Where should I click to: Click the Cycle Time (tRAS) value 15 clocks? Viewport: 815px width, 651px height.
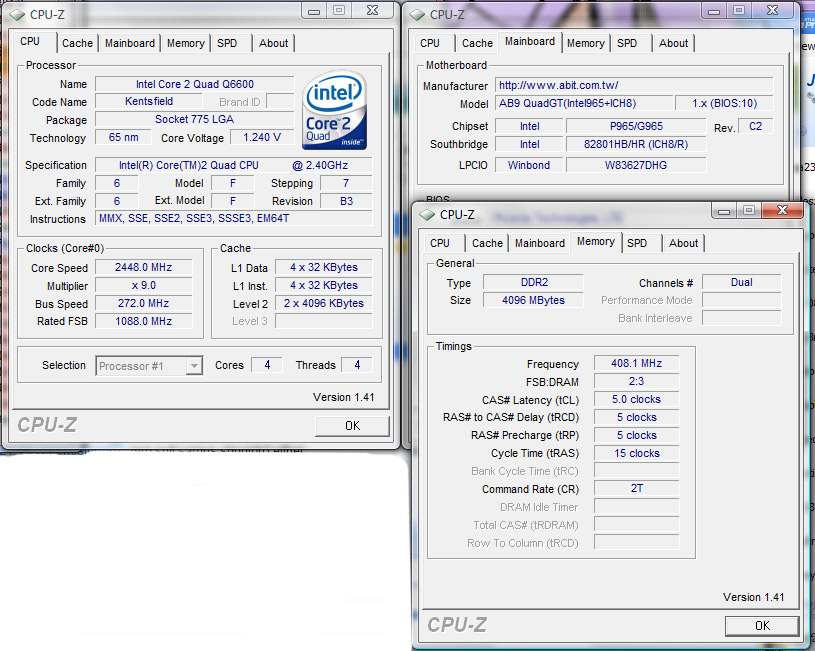636,453
